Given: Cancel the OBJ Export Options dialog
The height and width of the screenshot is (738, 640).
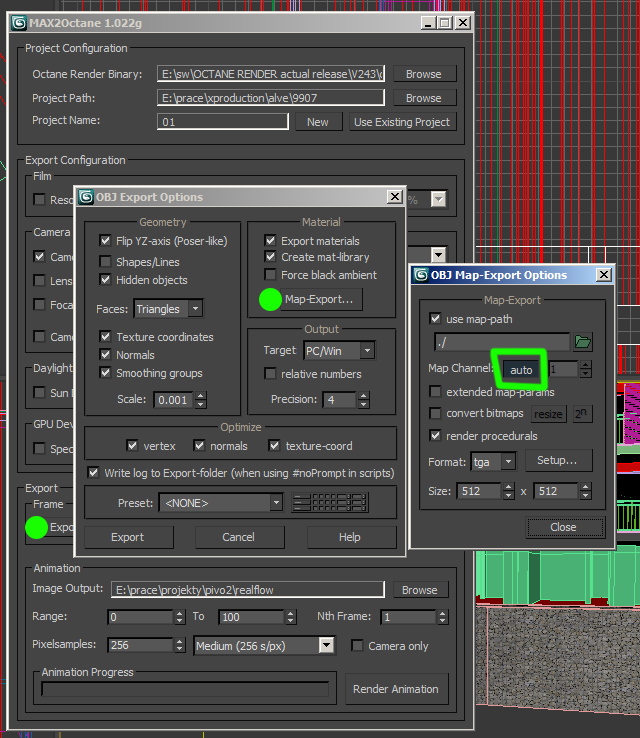Looking at the screenshot, I should coord(239,537).
